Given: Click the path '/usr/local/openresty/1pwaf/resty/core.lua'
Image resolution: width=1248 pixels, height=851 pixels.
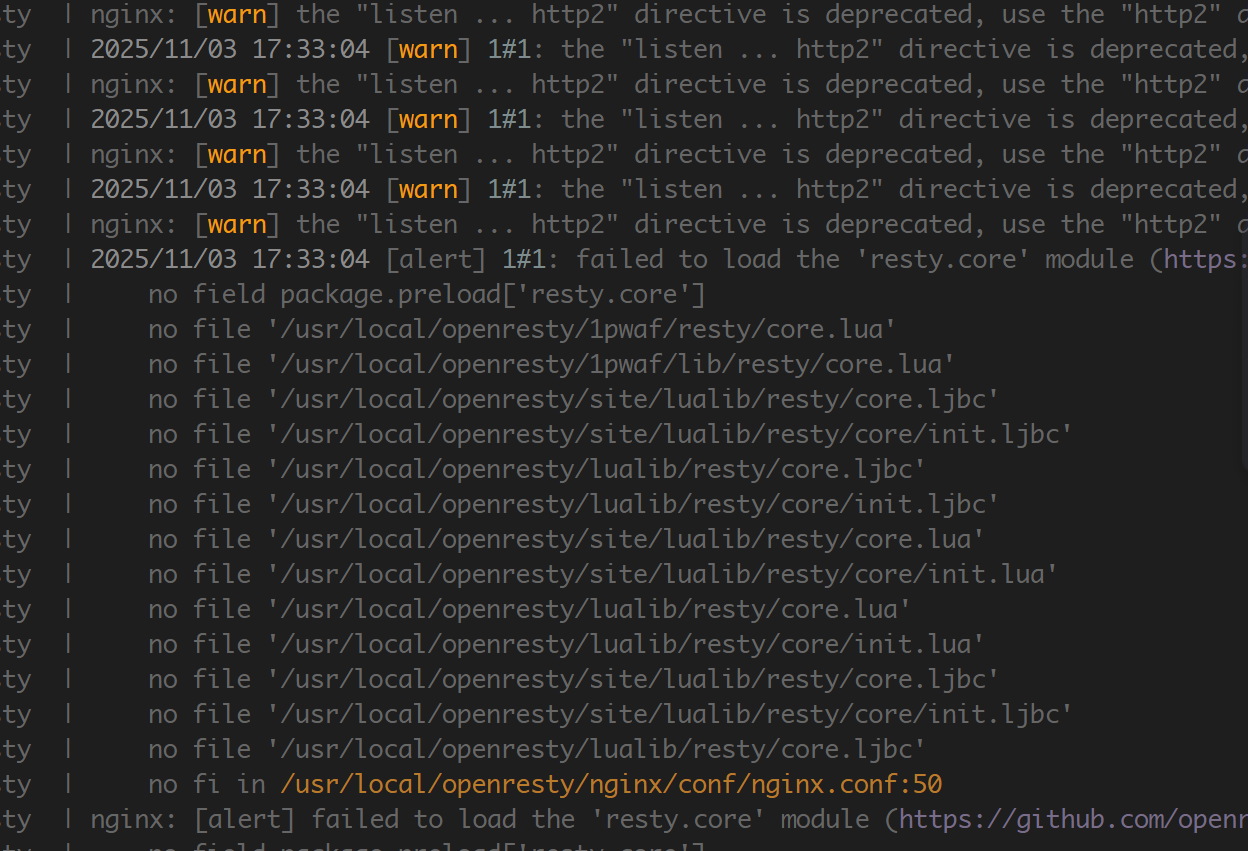Looking at the screenshot, I should [581, 329].
